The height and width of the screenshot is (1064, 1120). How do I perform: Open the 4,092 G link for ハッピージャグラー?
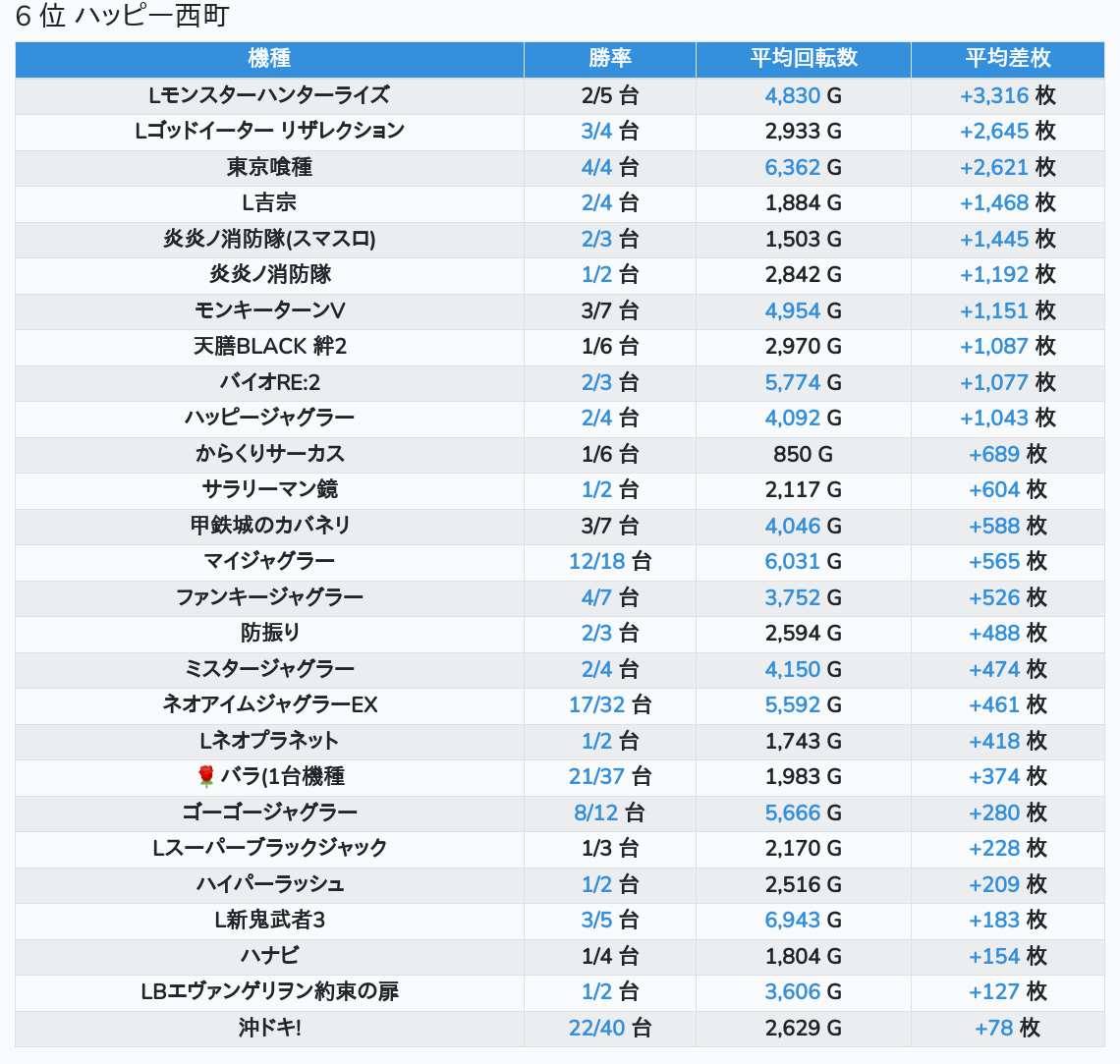[x=792, y=419]
